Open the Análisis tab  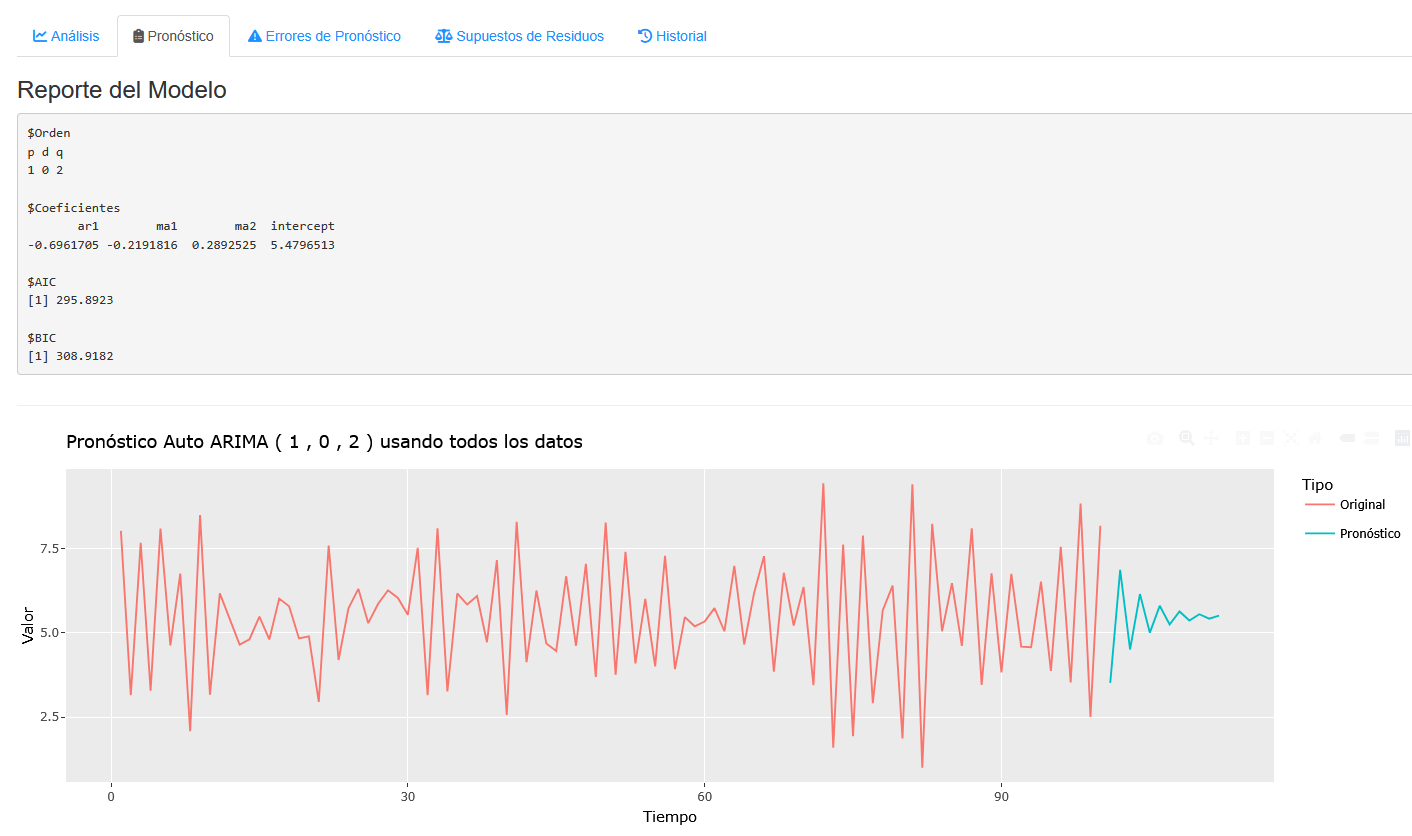click(66, 36)
